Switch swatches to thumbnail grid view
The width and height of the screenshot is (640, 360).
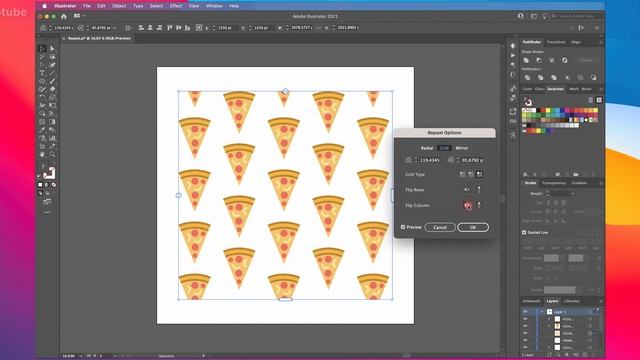coord(599,100)
